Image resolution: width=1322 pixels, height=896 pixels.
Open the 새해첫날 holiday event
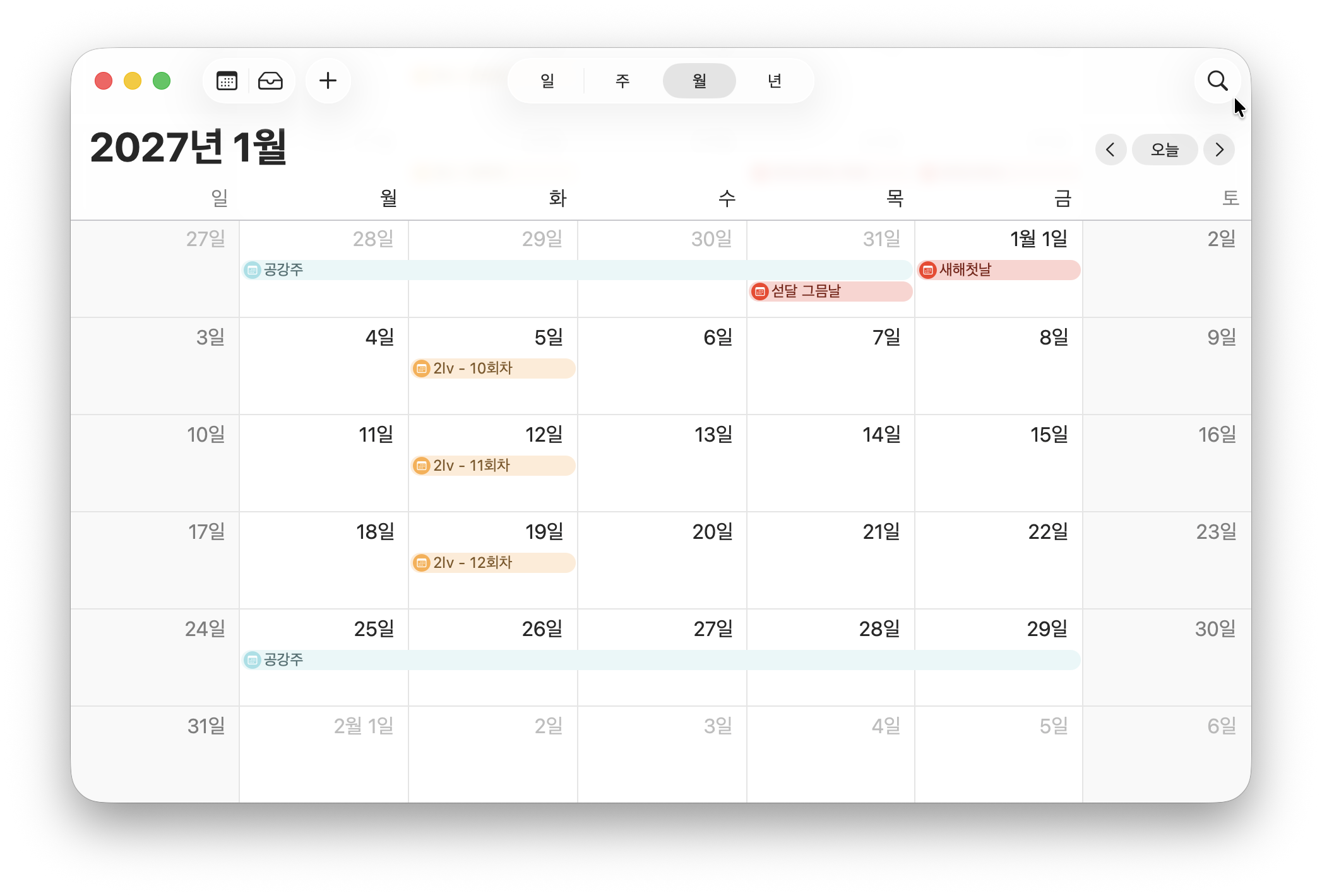[x=999, y=270]
